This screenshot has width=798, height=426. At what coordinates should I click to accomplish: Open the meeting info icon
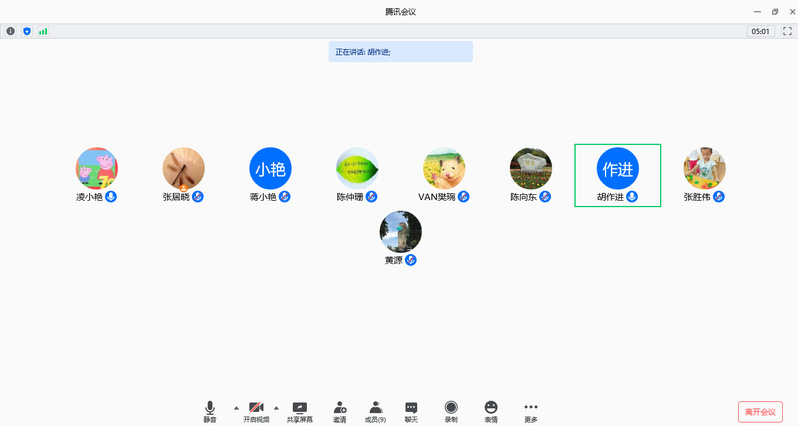pyautogui.click(x=11, y=31)
